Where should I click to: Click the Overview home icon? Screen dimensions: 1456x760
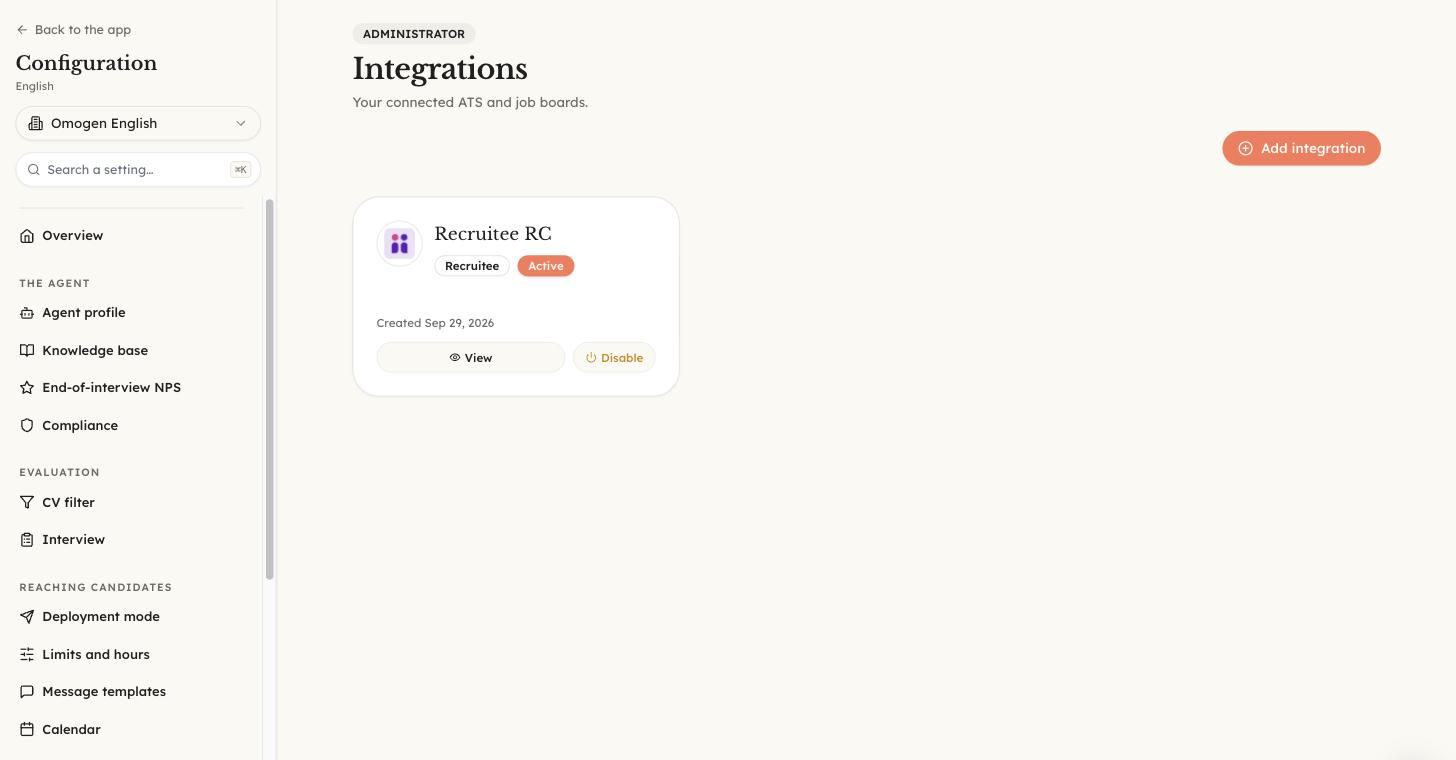pos(27,236)
